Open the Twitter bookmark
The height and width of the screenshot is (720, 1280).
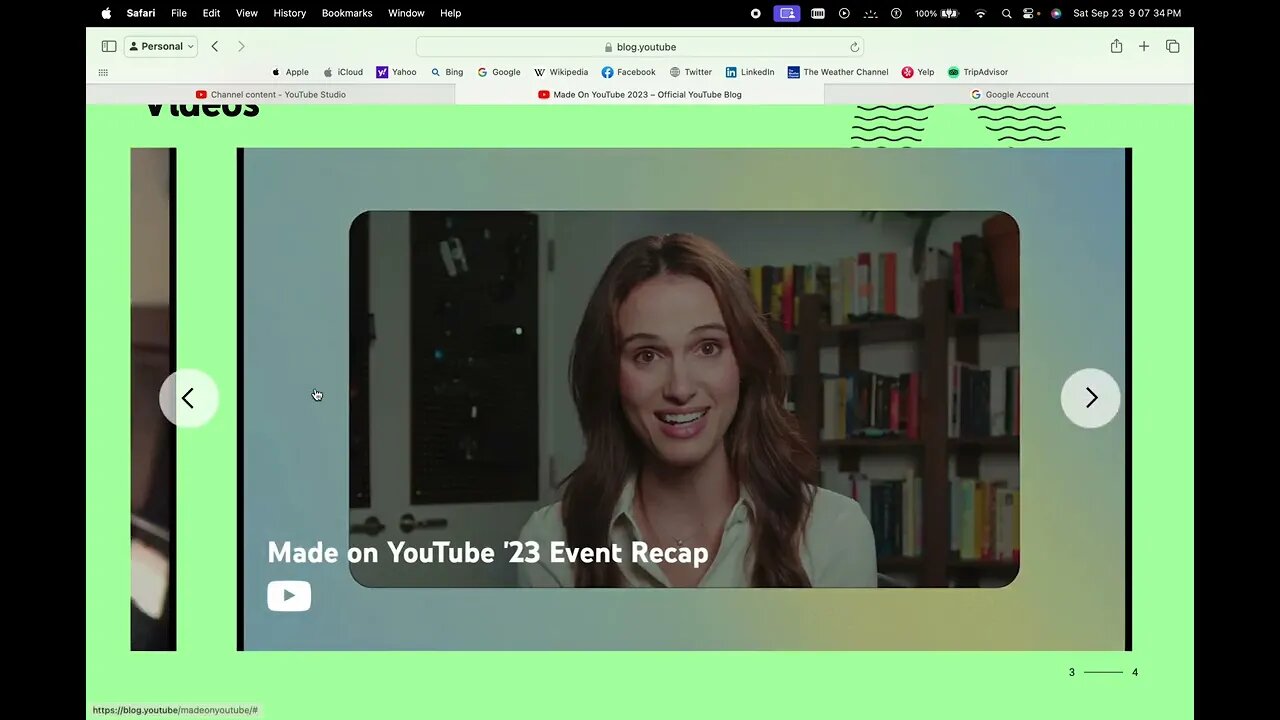point(690,72)
